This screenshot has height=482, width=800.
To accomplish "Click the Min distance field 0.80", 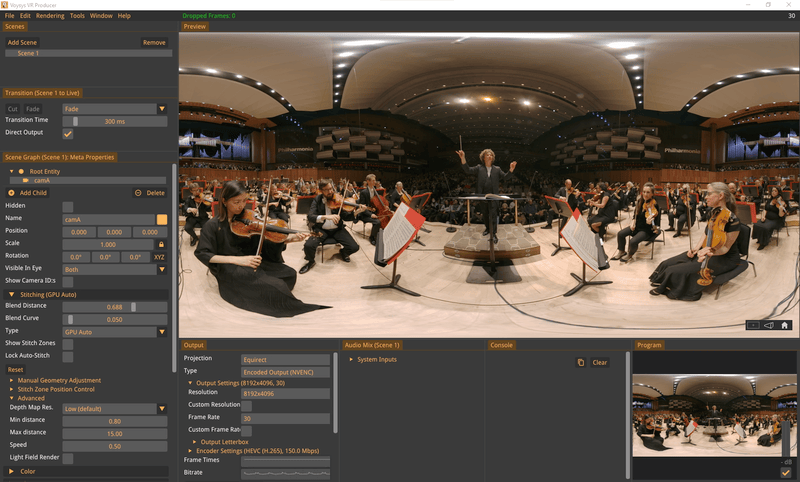I will point(115,421).
